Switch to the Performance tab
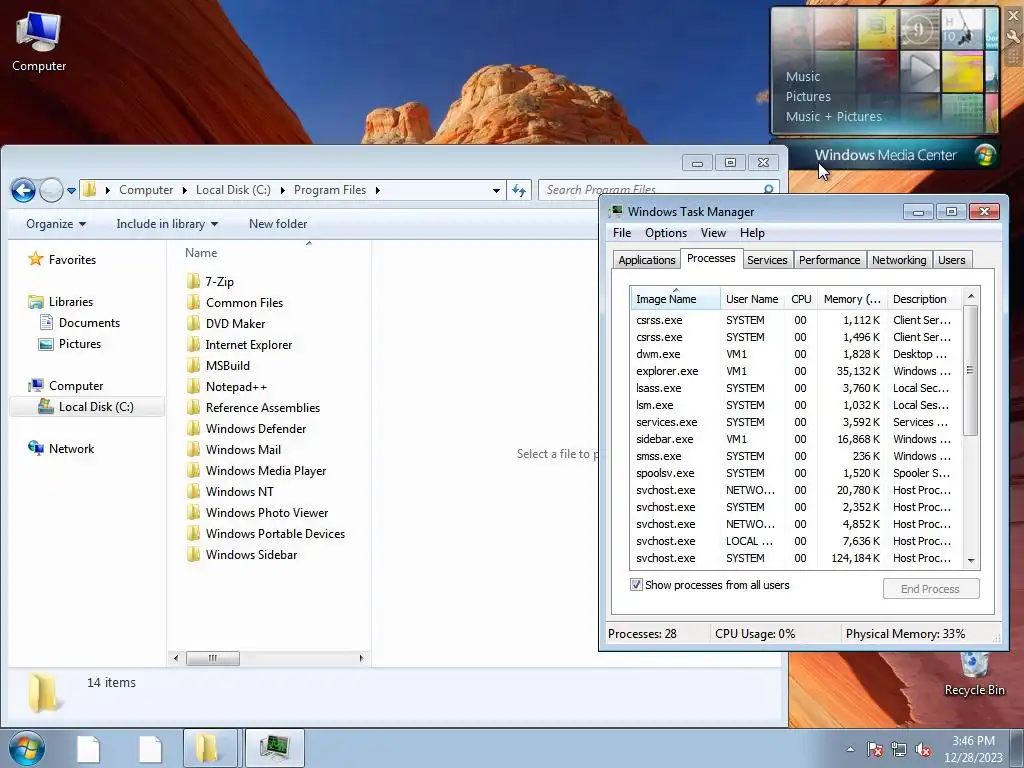 [x=829, y=260]
